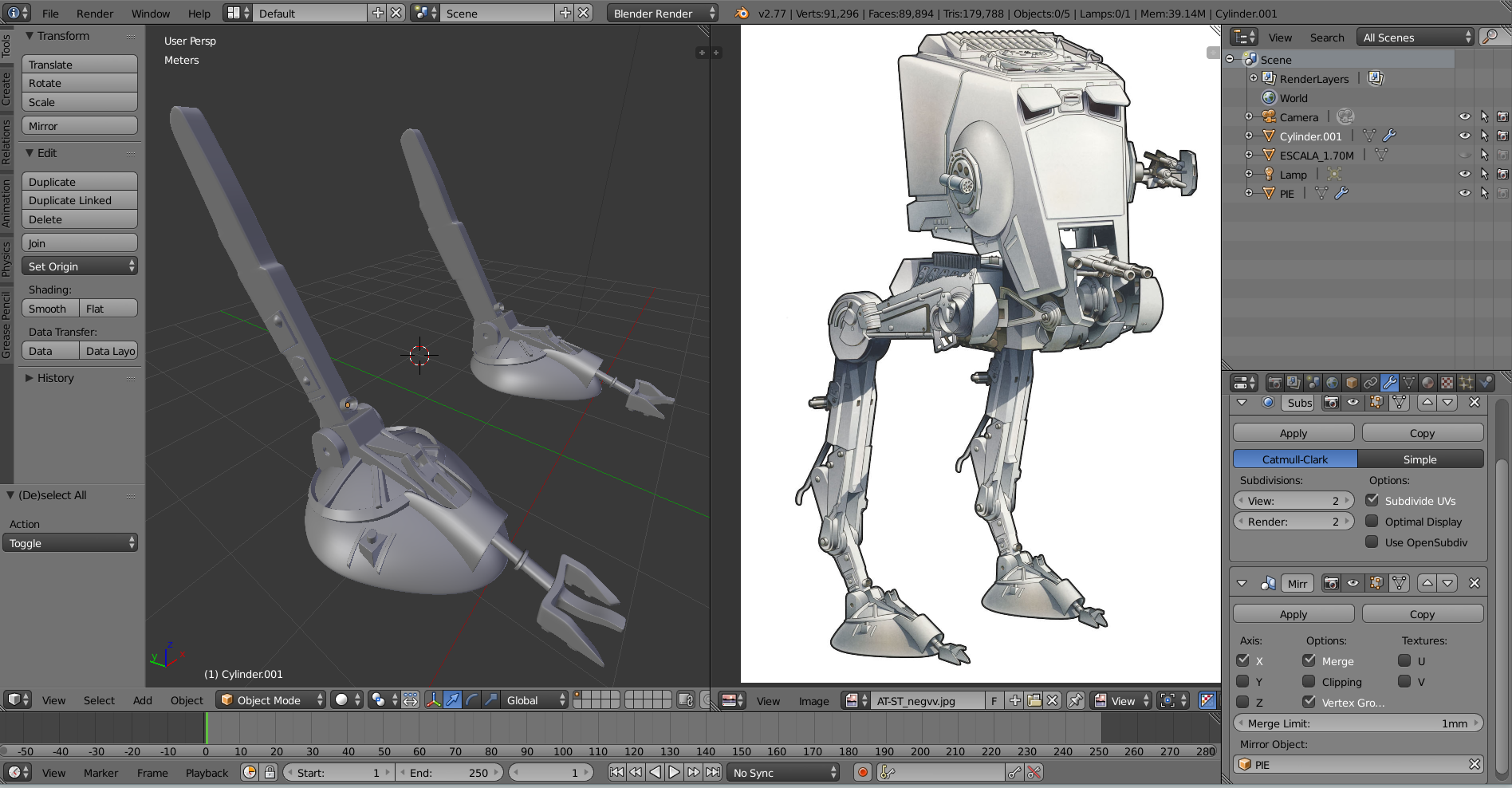Apply the Subsurf modifier
The height and width of the screenshot is (788, 1512).
pyautogui.click(x=1293, y=433)
